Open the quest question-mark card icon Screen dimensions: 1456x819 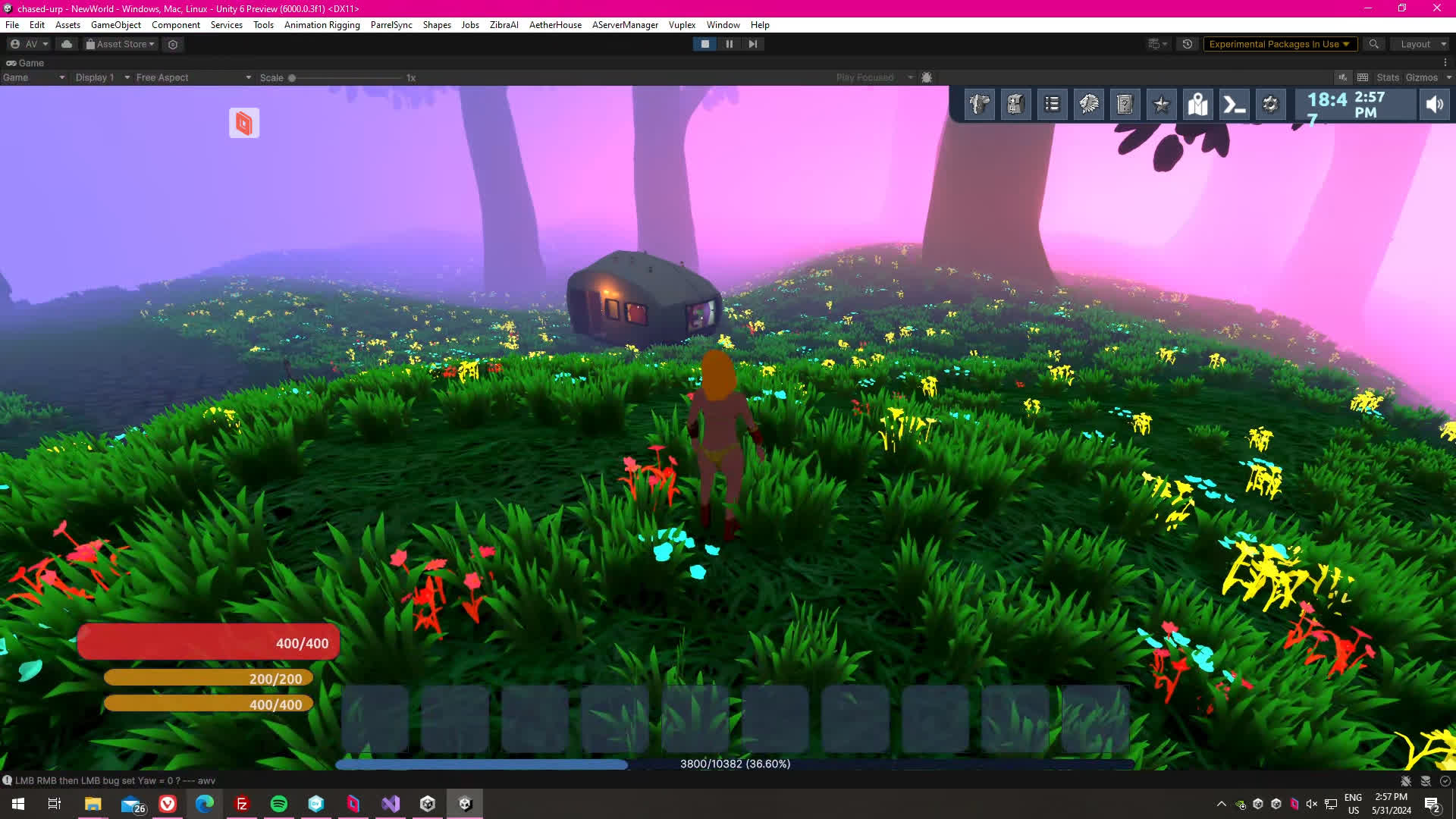click(x=1125, y=105)
